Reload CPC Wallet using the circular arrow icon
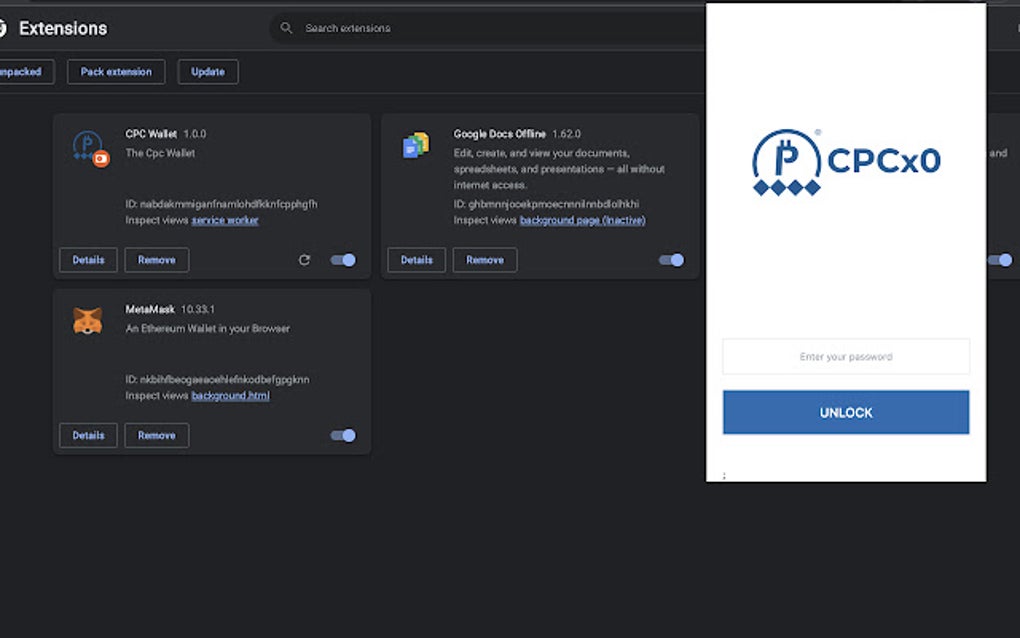The height and width of the screenshot is (638, 1020). coord(305,259)
